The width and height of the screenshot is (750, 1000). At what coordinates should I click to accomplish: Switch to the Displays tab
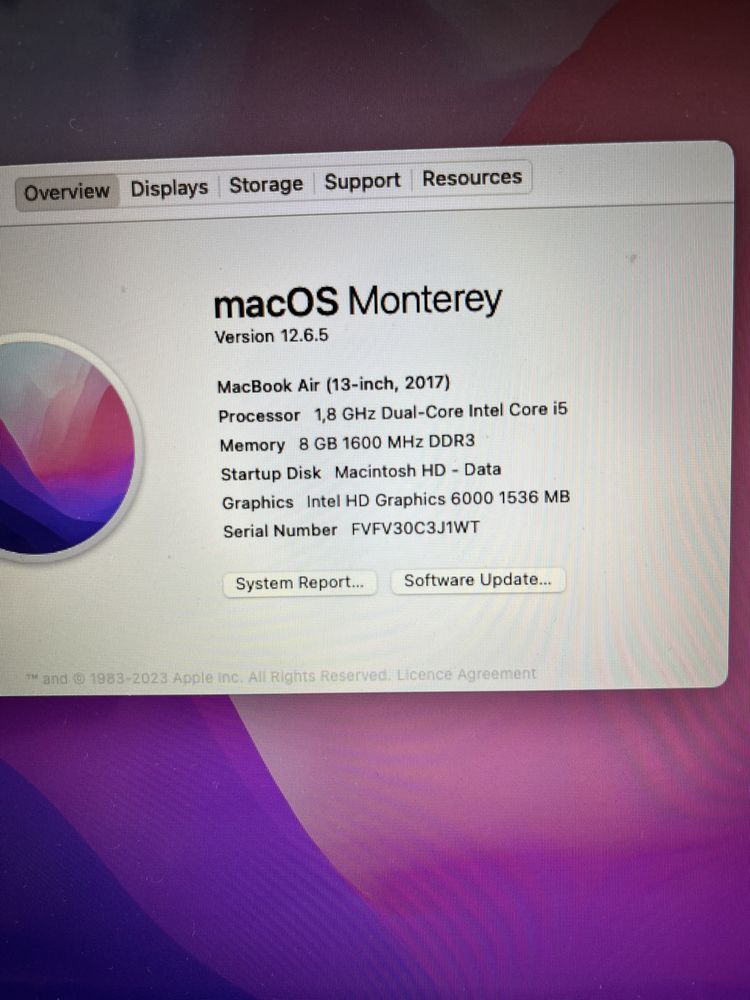click(x=169, y=188)
